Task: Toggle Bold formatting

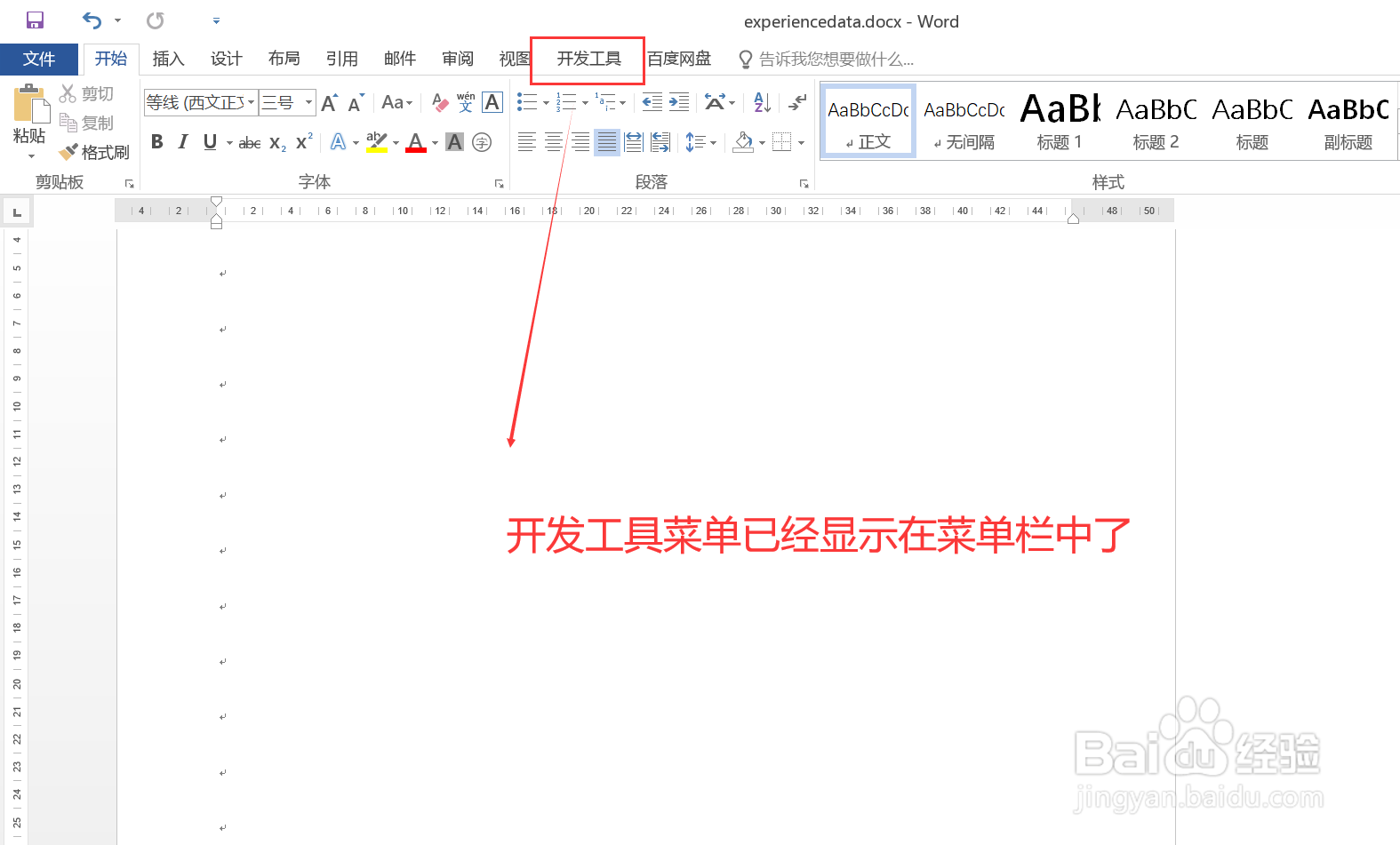Action: [x=157, y=142]
